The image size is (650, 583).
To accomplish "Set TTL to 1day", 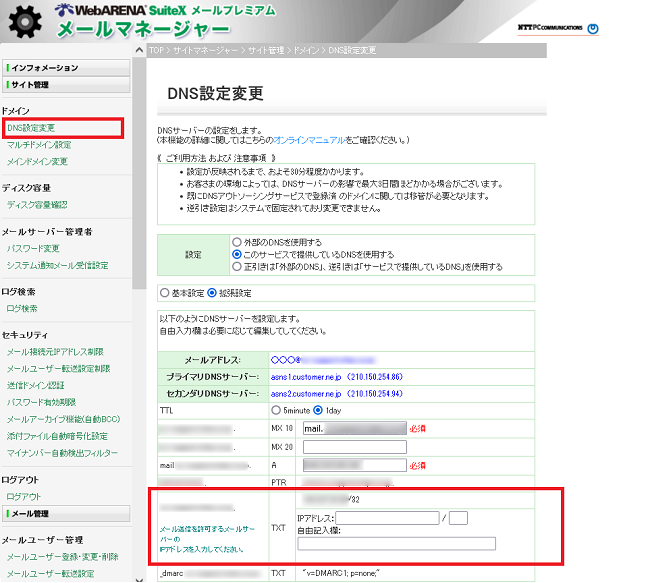I will (x=318, y=410).
